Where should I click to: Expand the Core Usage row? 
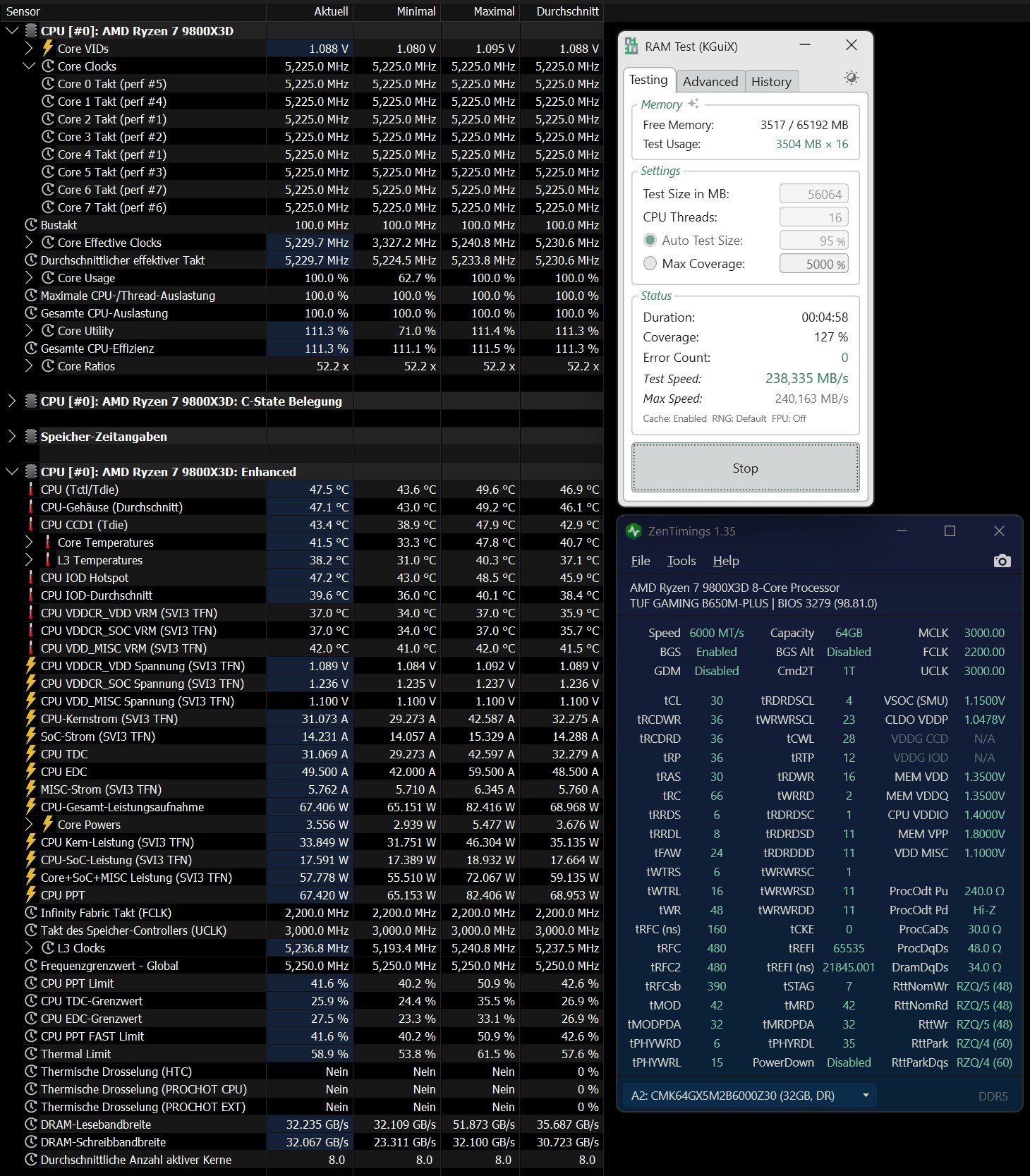point(29,278)
